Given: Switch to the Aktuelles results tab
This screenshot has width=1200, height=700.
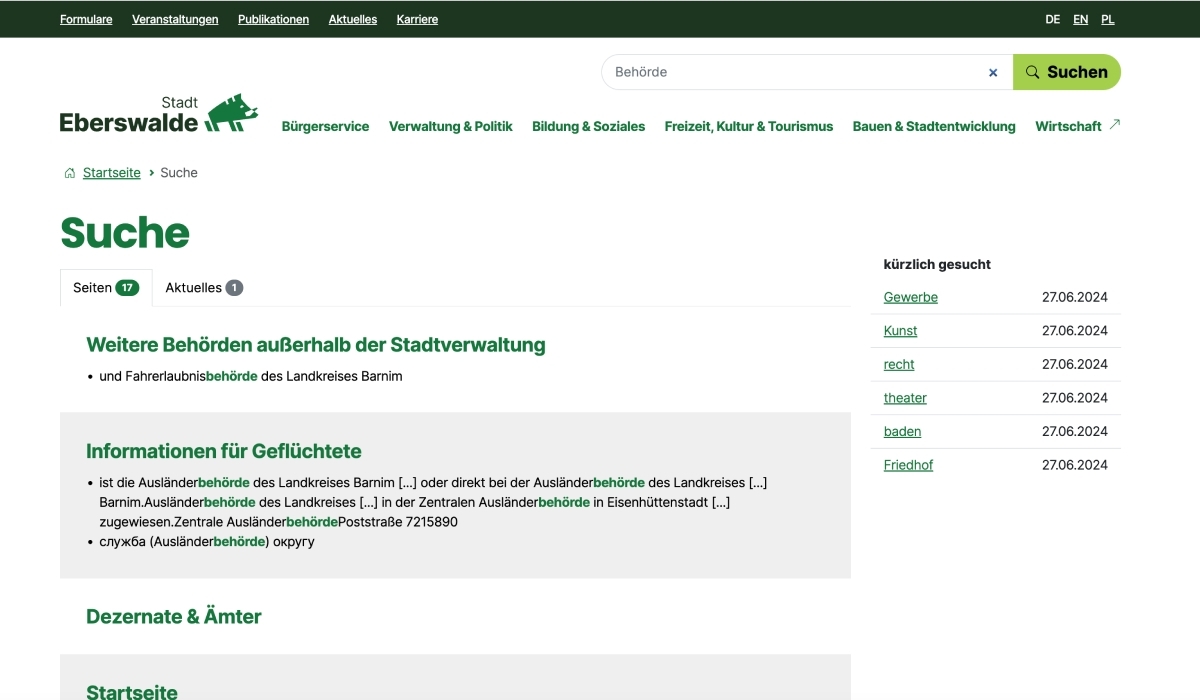Looking at the screenshot, I should click(203, 288).
